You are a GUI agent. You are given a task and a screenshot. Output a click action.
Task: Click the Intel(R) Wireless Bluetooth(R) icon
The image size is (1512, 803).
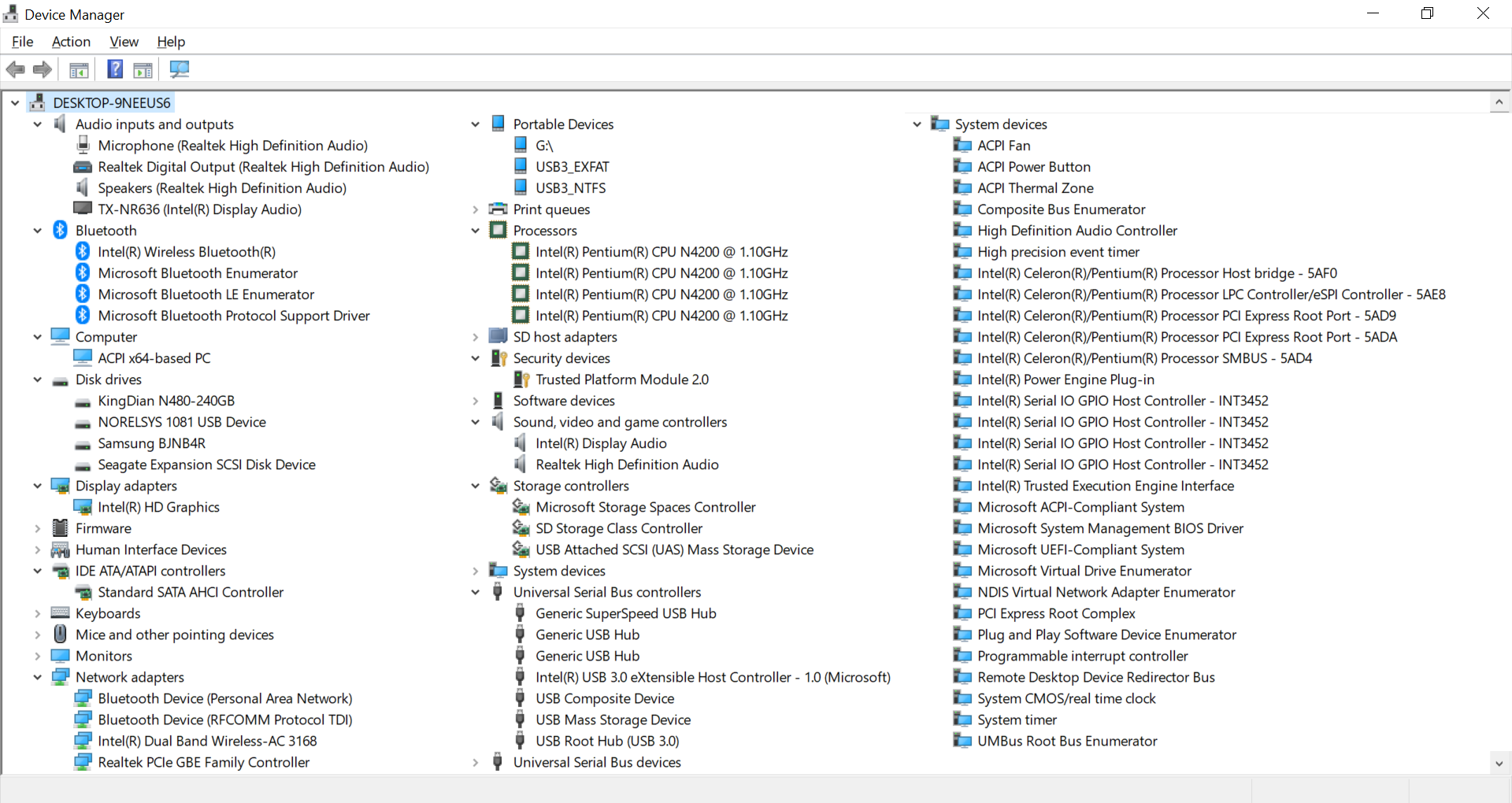[x=83, y=251]
